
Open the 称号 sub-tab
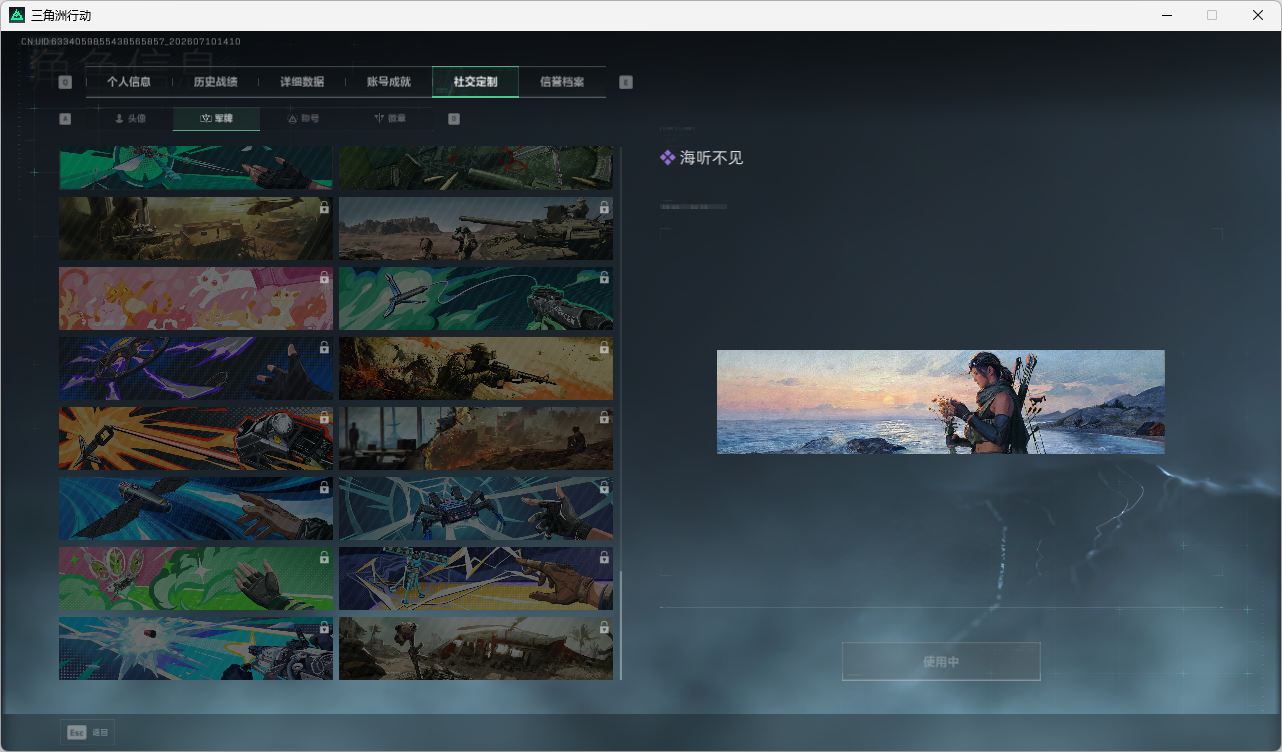[303, 119]
